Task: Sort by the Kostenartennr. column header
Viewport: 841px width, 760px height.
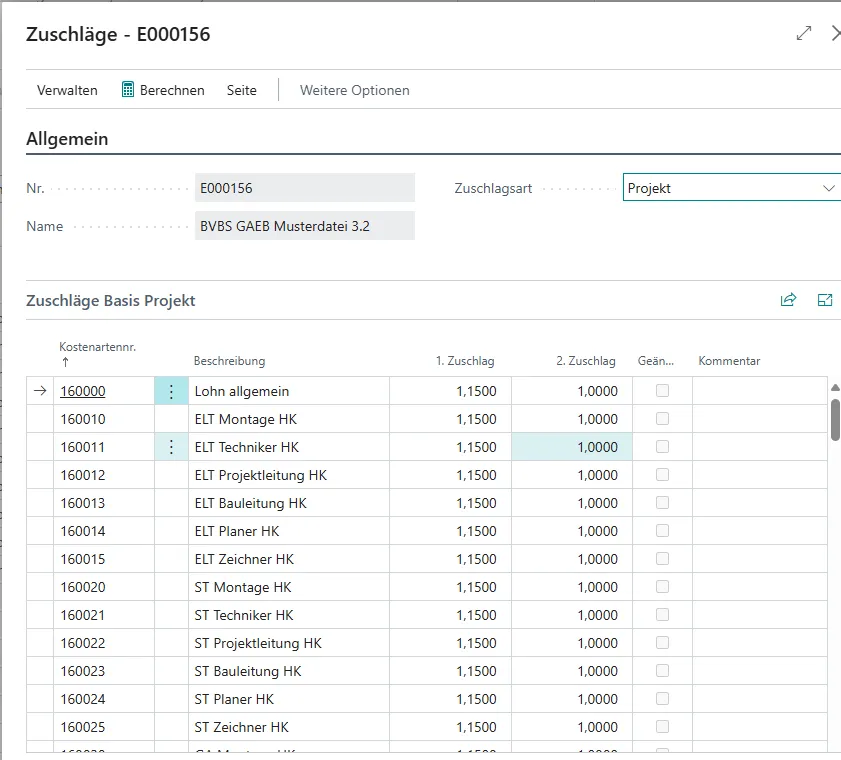Action: pyautogui.click(x=97, y=348)
